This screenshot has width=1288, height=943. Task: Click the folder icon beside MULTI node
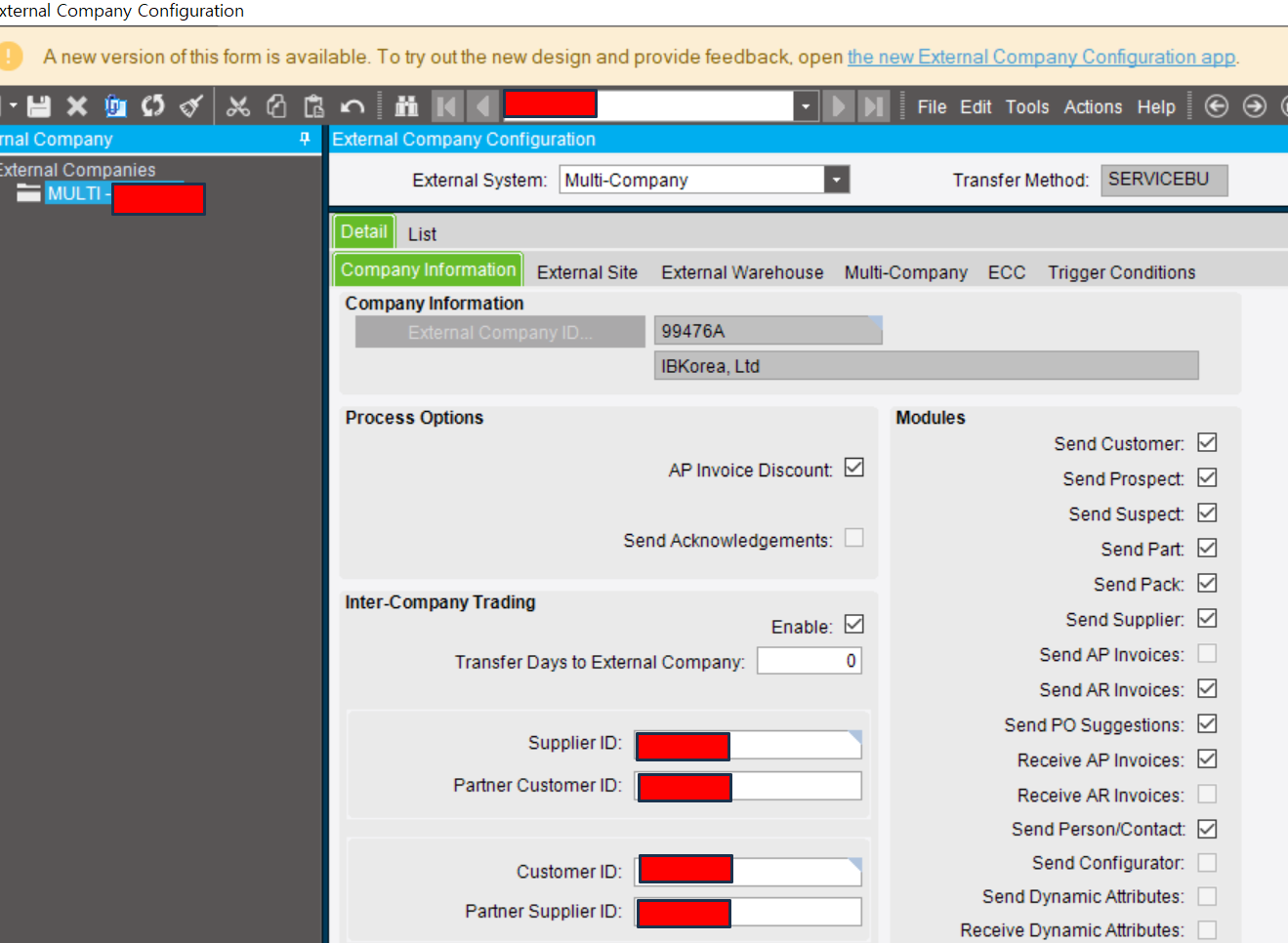(x=28, y=193)
